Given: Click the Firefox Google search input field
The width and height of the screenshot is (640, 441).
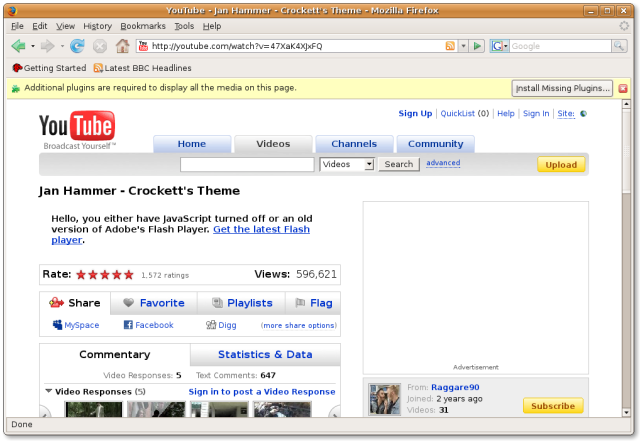Looking at the screenshot, I should click(x=561, y=46).
